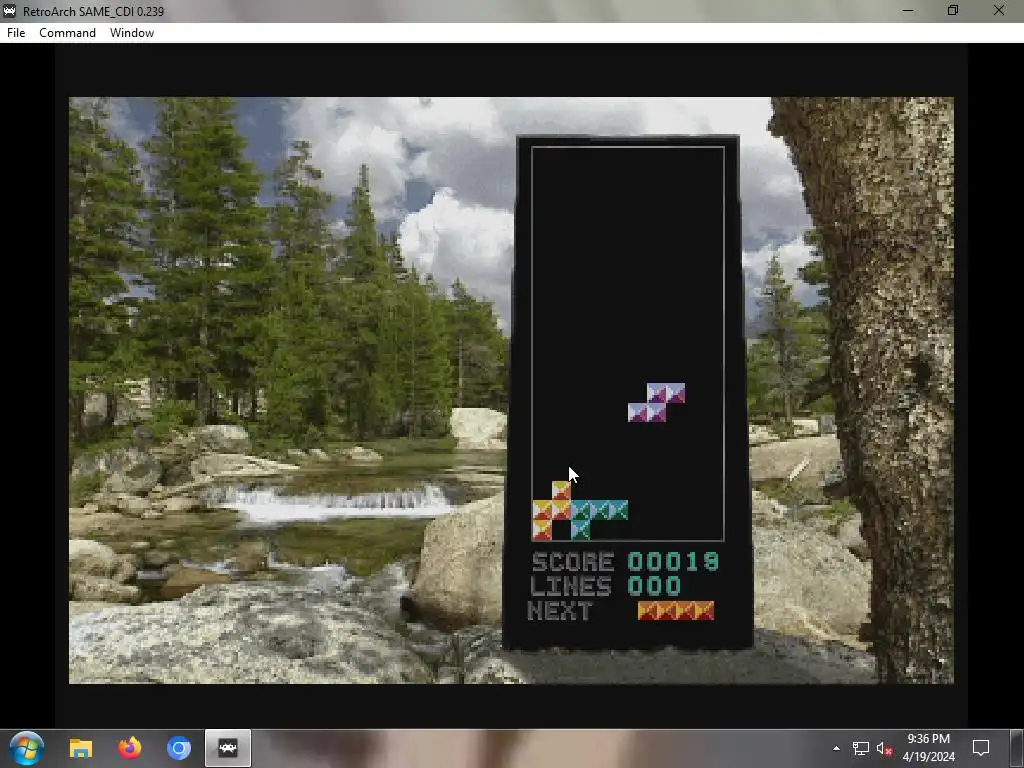Open the notification center icon
Screen dimensions: 1024x768
[x=980, y=748]
